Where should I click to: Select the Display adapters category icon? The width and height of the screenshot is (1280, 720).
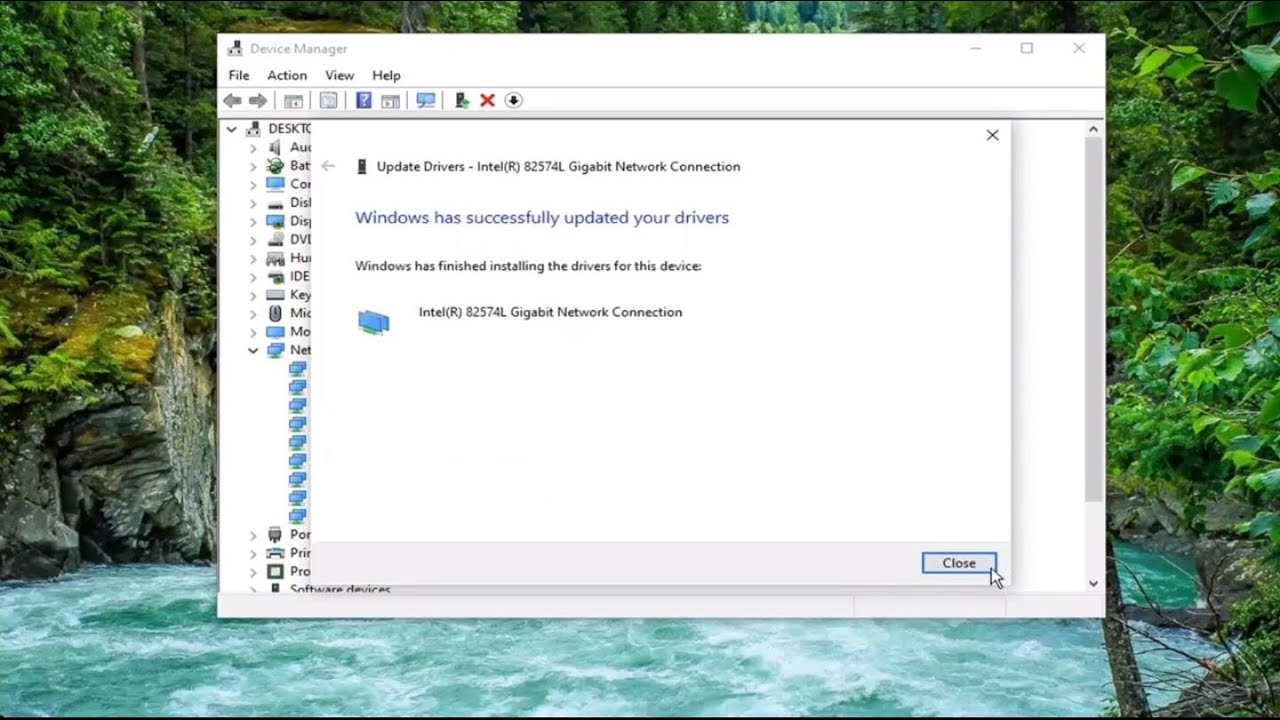click(275, 221)
